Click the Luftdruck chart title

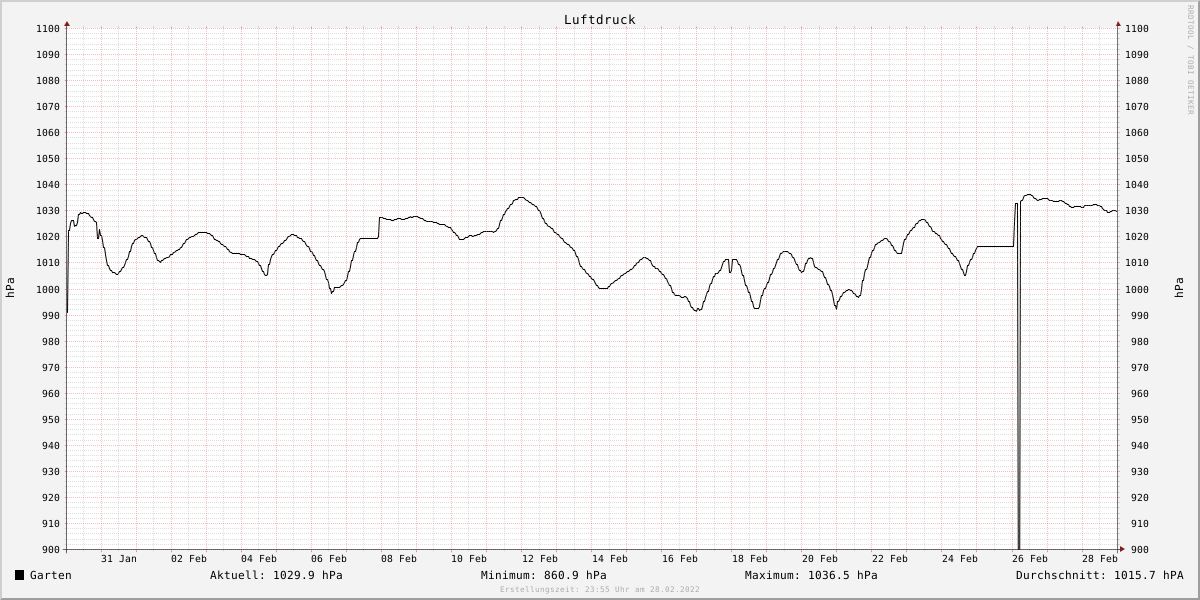599,20
